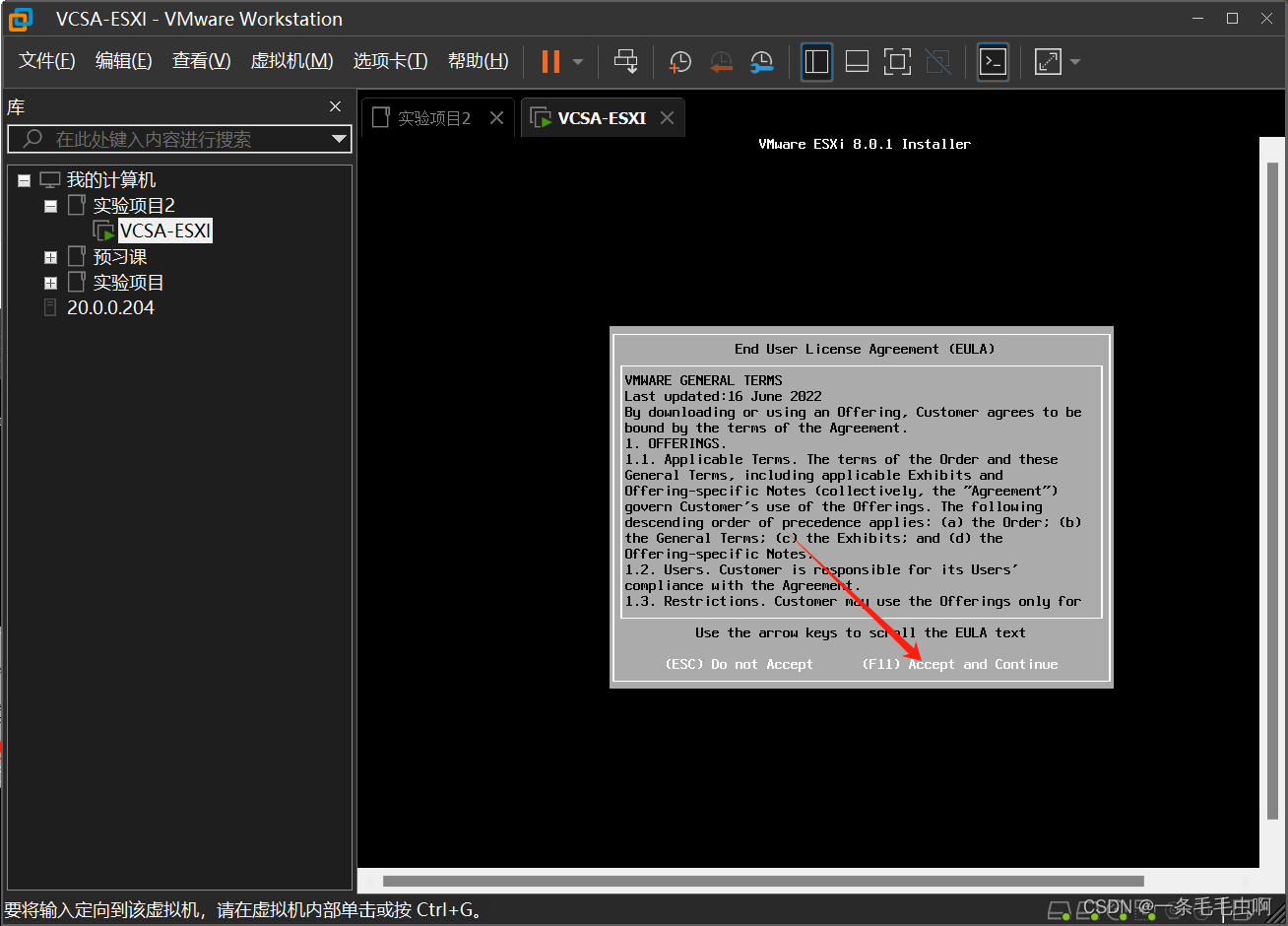Image resolution: width=1288 pixels, height=926 pixels.
Task: Click (ESC) Do not Accept
Action: tap(740, 665)
